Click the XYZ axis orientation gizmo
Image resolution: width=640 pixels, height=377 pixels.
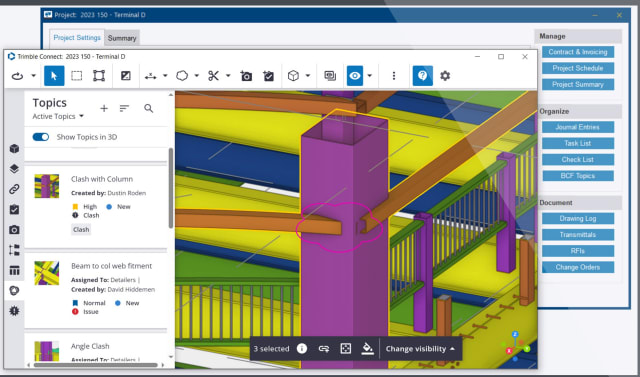click(516, 346)
